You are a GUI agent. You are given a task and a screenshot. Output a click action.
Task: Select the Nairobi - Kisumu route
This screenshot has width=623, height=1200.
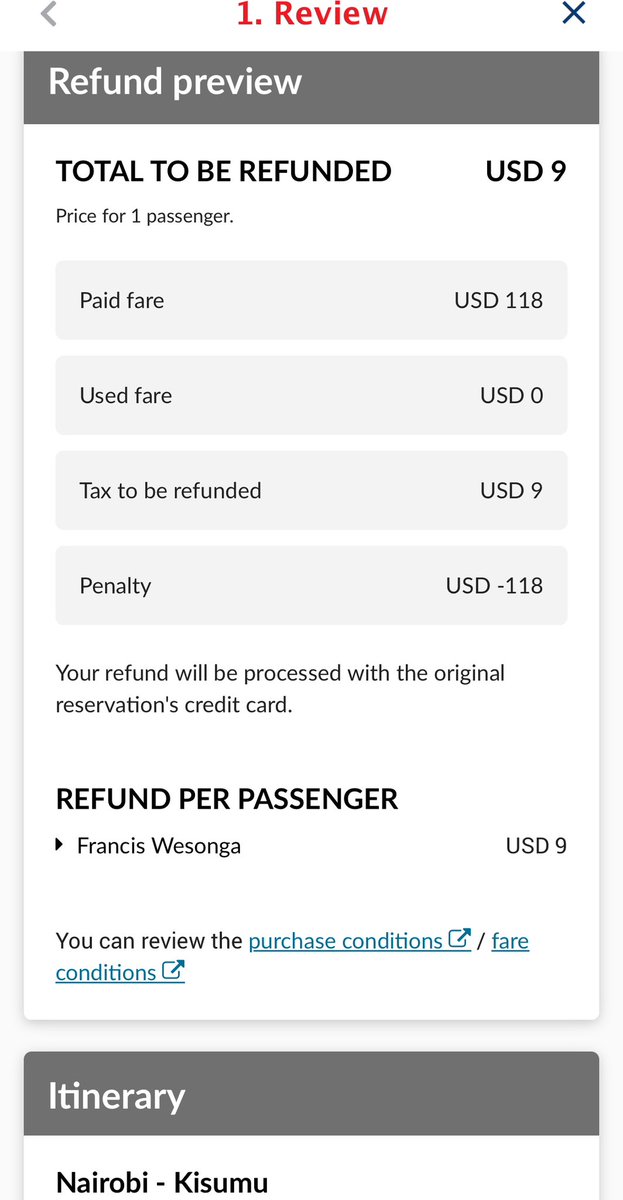click(x=162, y=1183)
